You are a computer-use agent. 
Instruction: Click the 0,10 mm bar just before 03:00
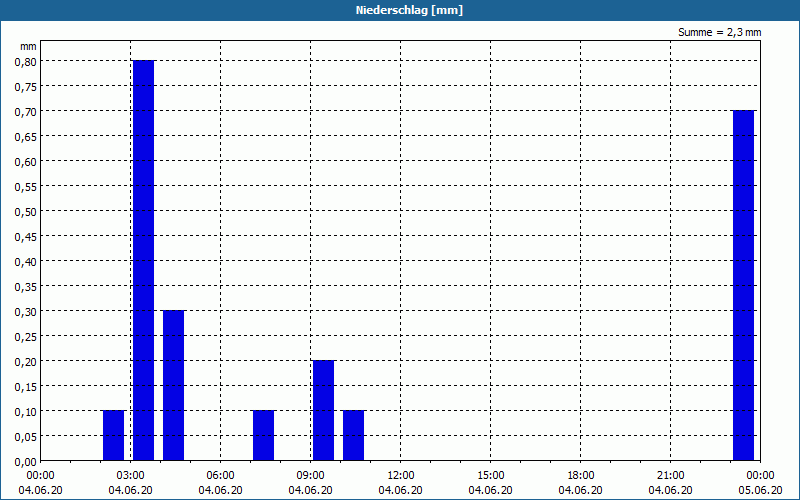[113, 435]
